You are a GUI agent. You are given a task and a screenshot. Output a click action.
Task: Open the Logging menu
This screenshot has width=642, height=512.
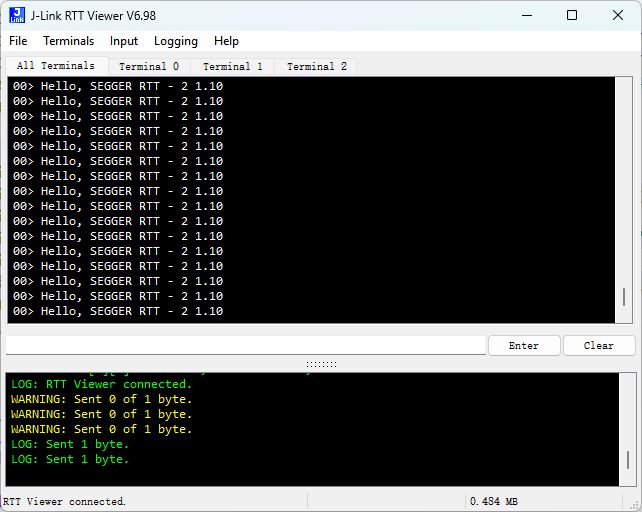[176, 41]
